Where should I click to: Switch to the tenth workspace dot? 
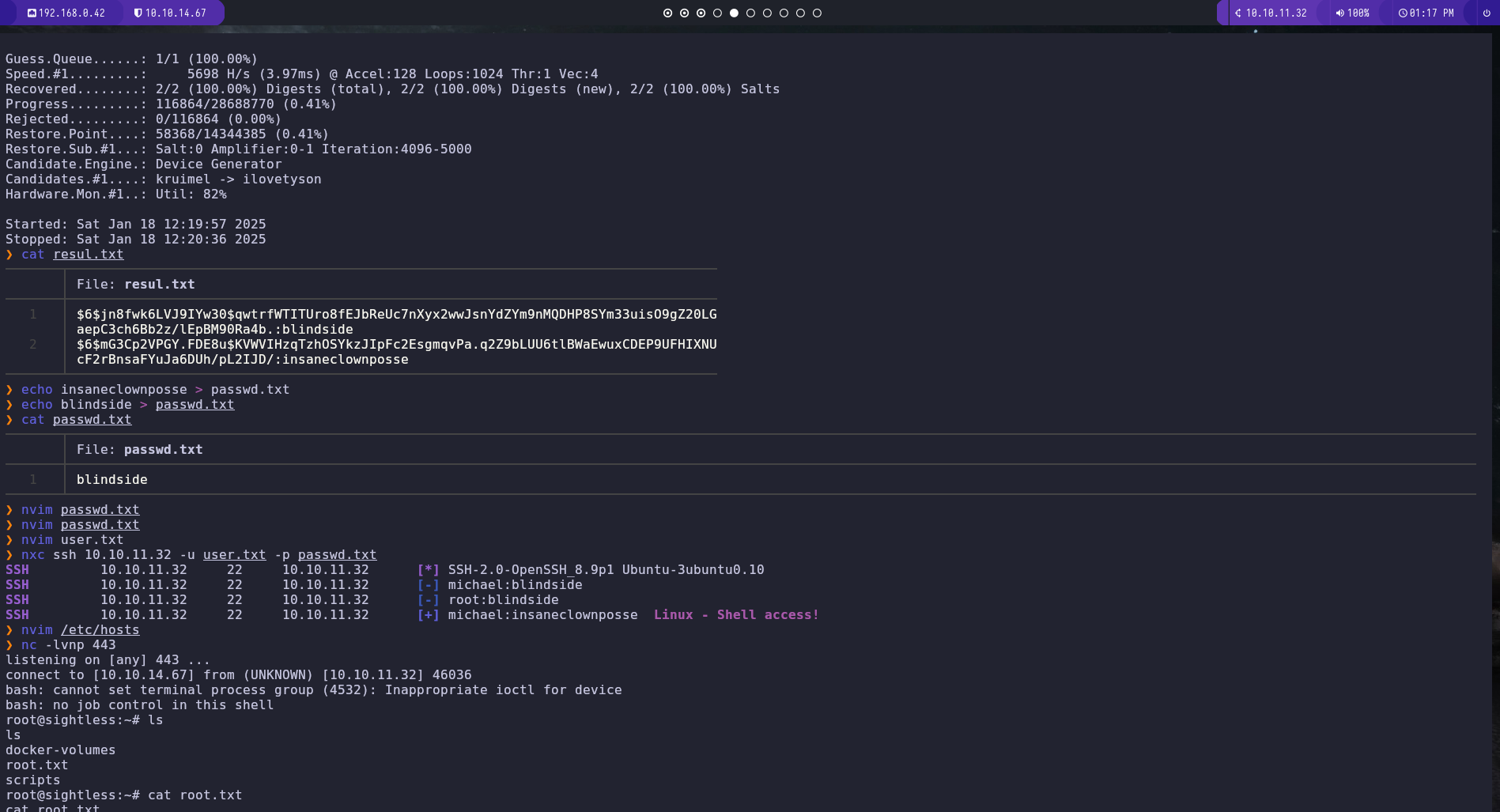tap(818, 13)
